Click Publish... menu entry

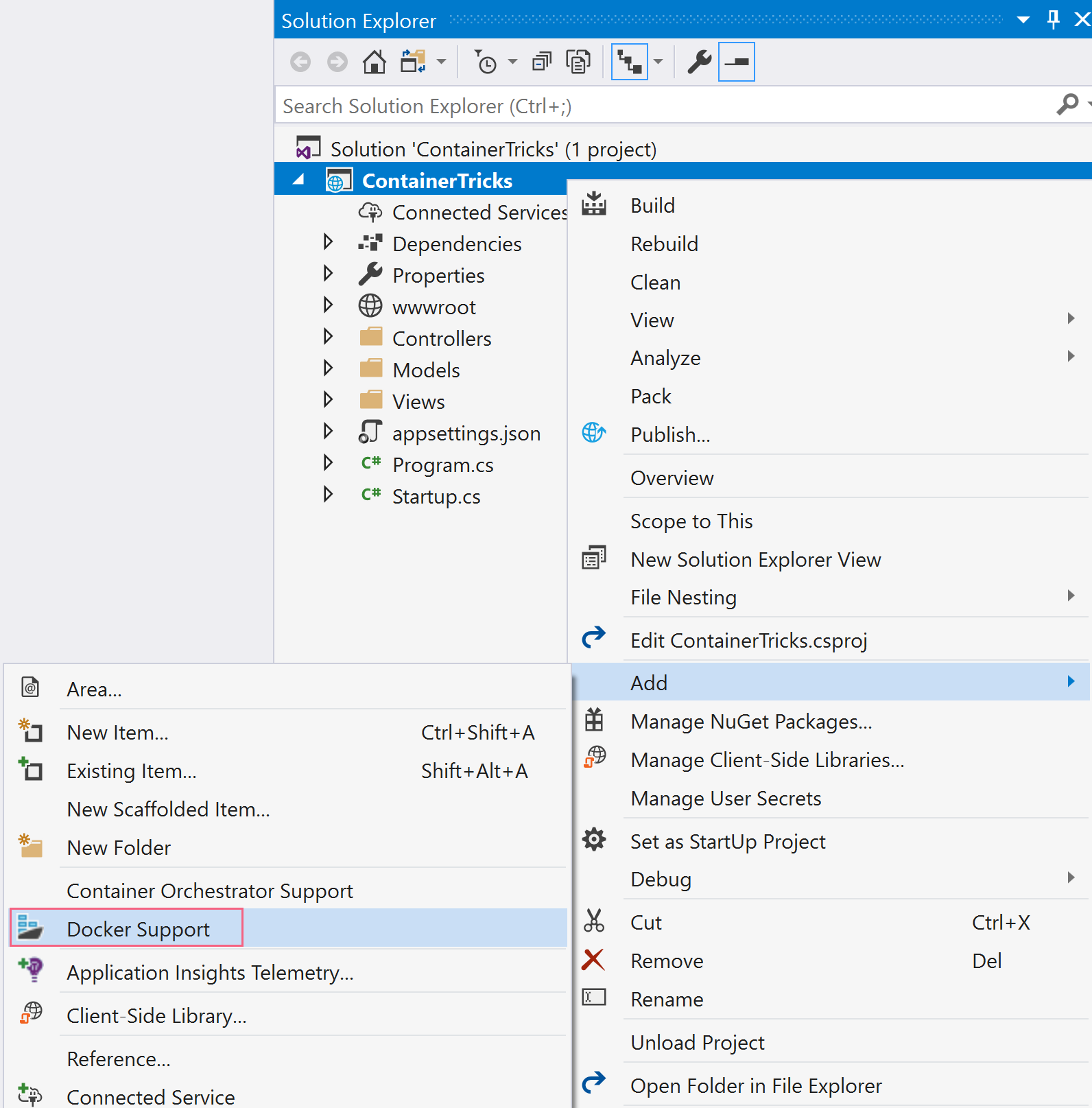pyautogui.click(x=829, y=434)
